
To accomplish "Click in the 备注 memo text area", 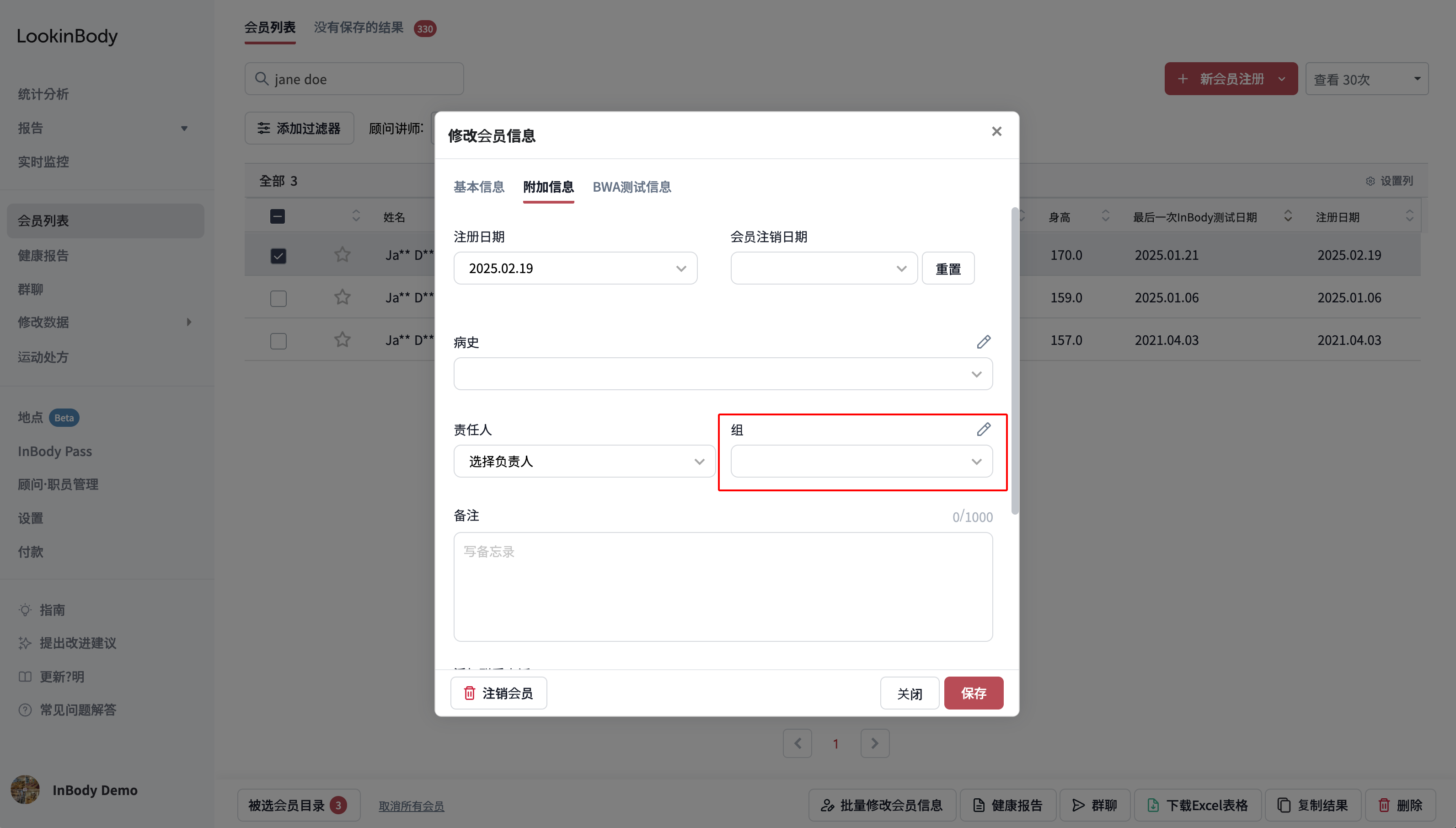I will pyautogui.click(x=723, y=587).
